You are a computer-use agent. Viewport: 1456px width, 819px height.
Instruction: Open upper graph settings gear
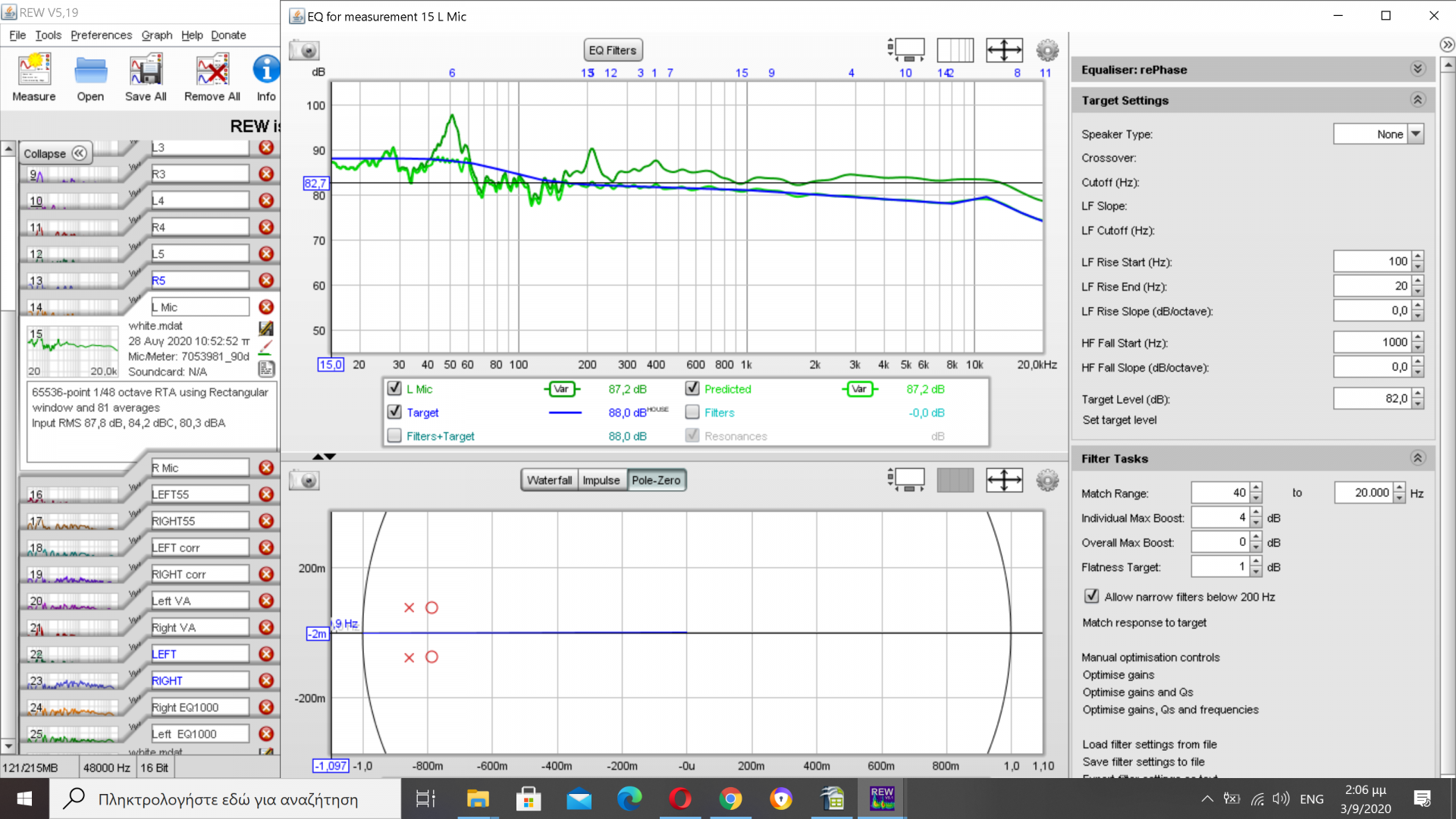[1047, 50]
